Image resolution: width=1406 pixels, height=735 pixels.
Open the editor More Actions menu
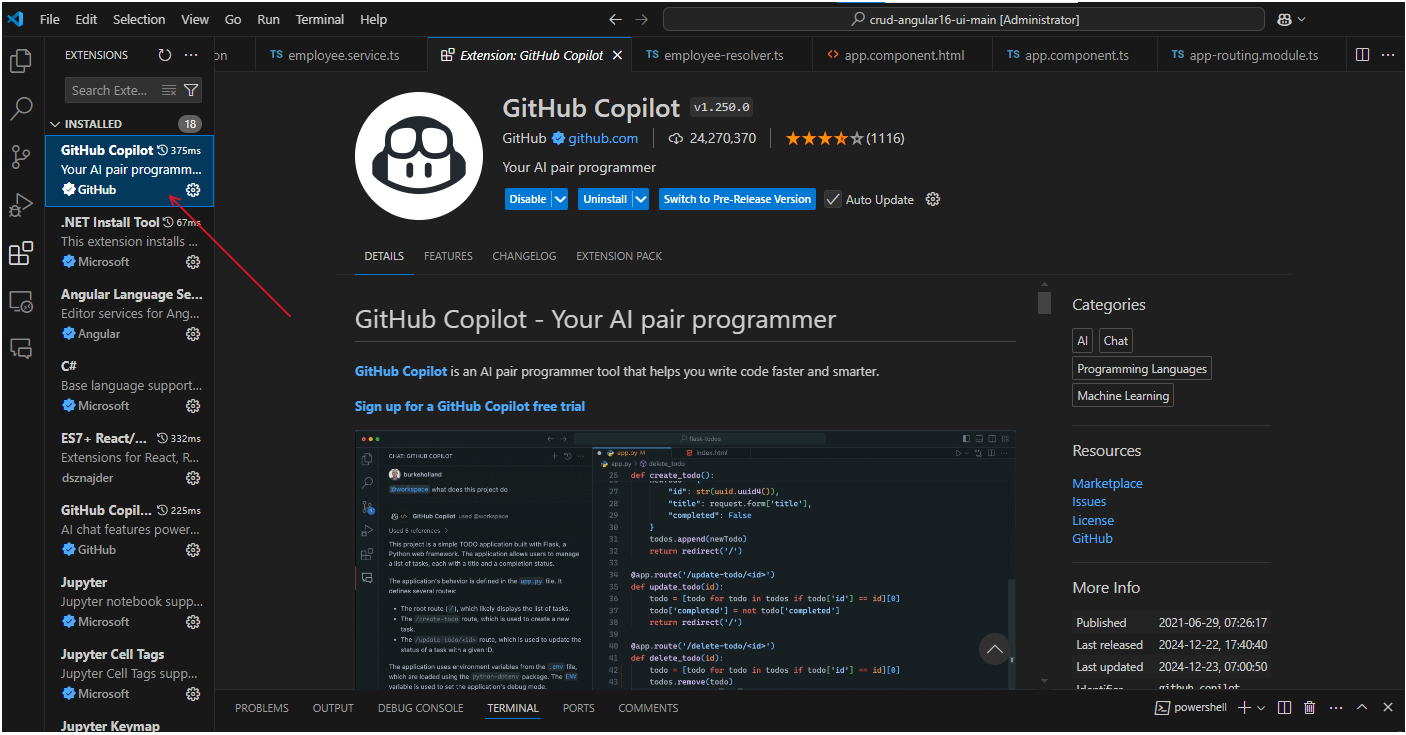pyautogui.click(x=1388, y=55)
